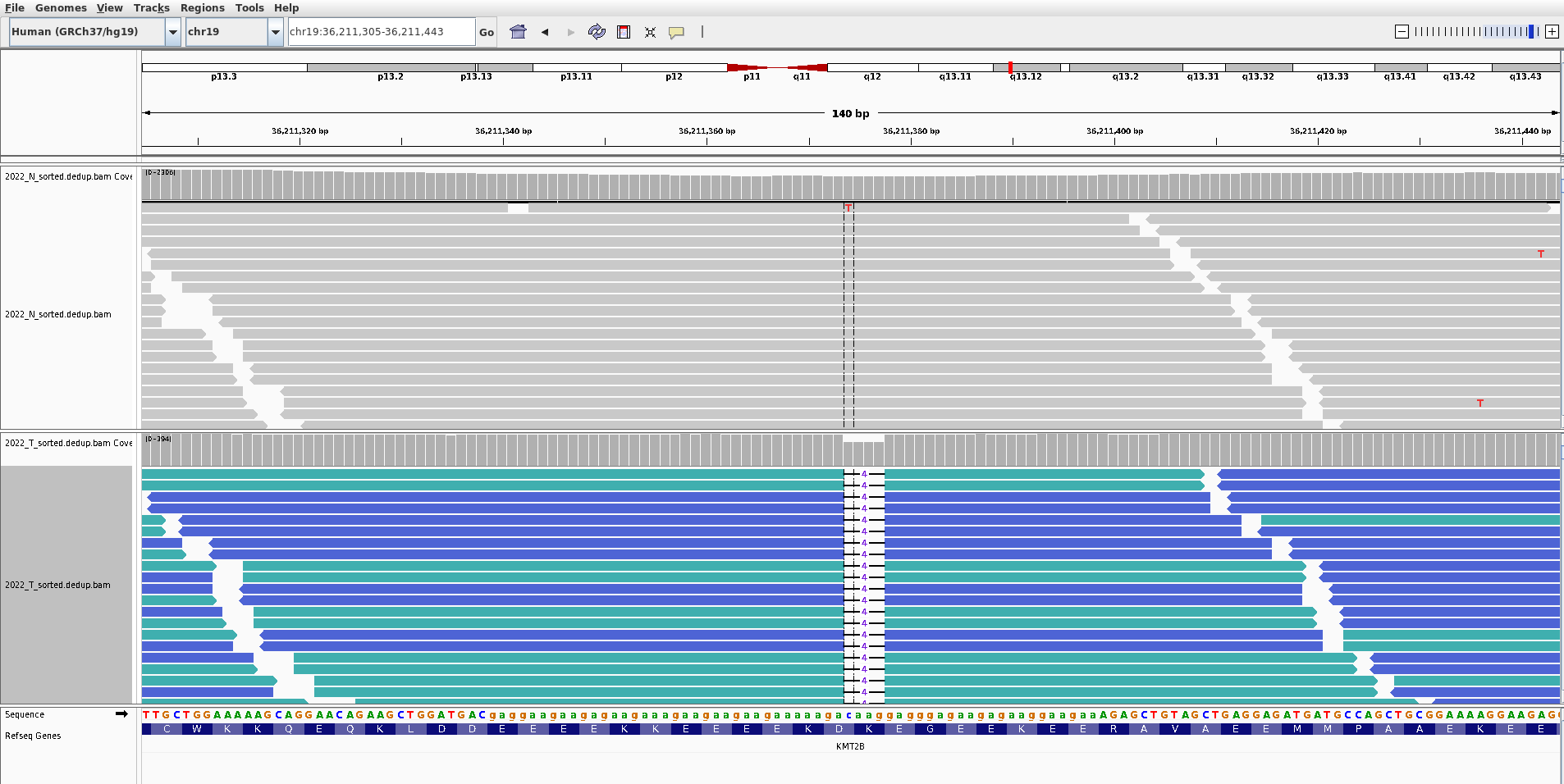The width and height of the screenshot is (1564, 784).
Task: Open the Tracks menu
Action: click(152, 7)
